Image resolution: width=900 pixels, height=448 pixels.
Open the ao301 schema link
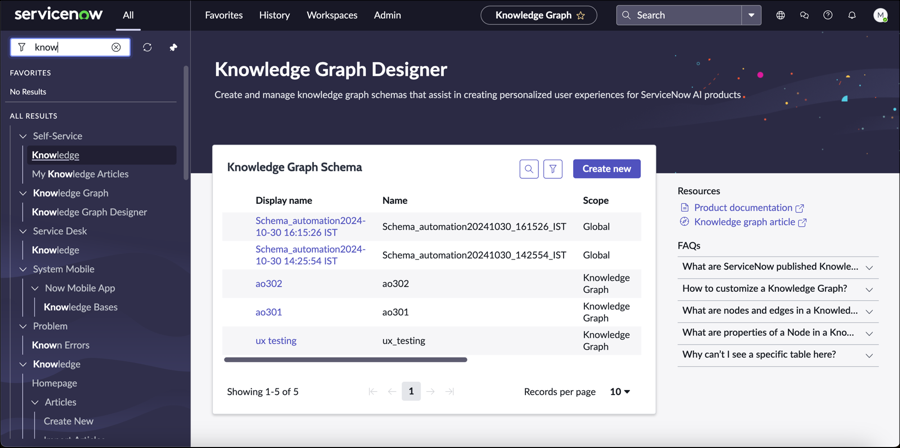point(269,313)
